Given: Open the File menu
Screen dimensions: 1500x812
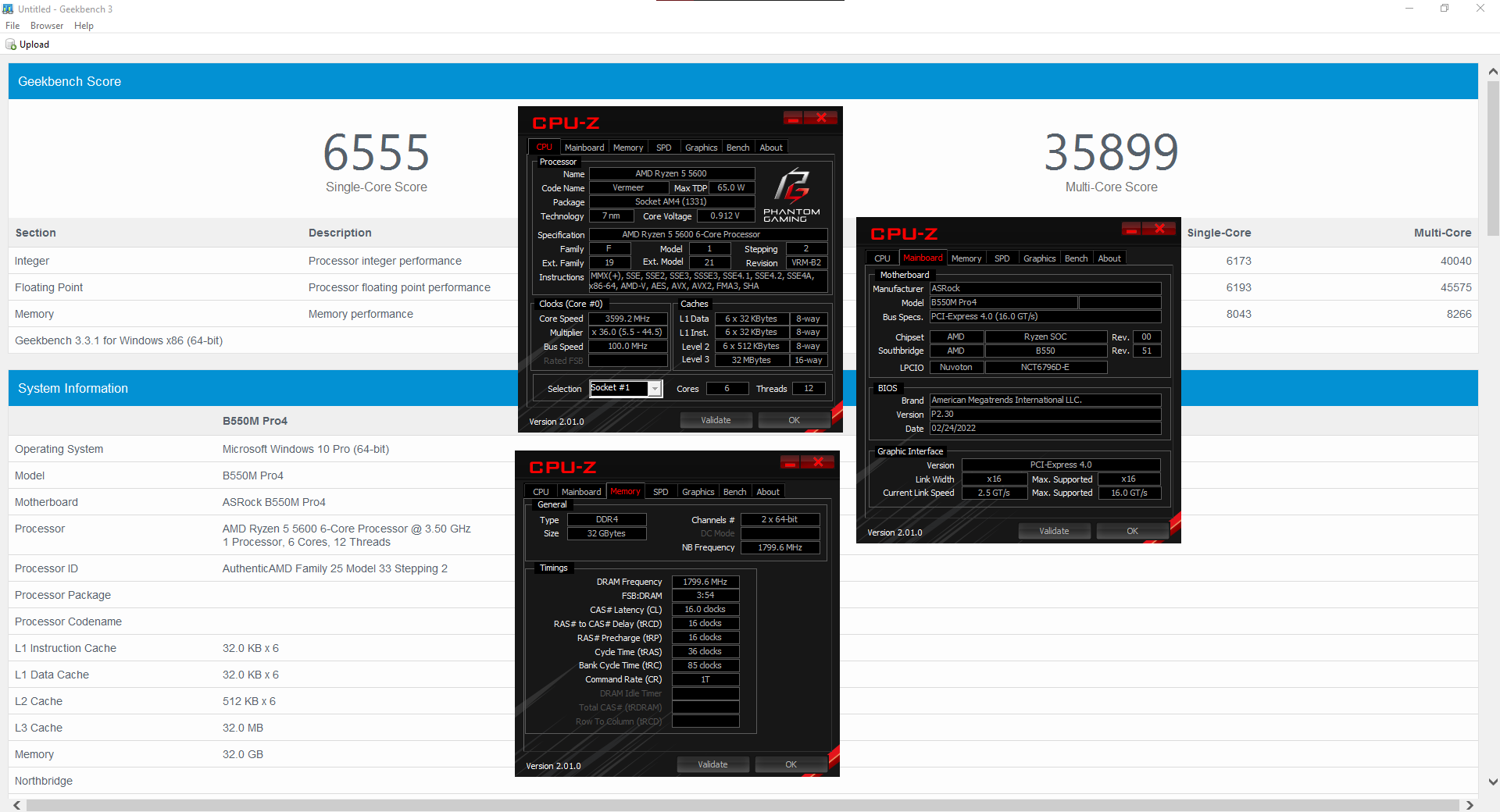Looking at the screenshot, I should pos(12,26).
